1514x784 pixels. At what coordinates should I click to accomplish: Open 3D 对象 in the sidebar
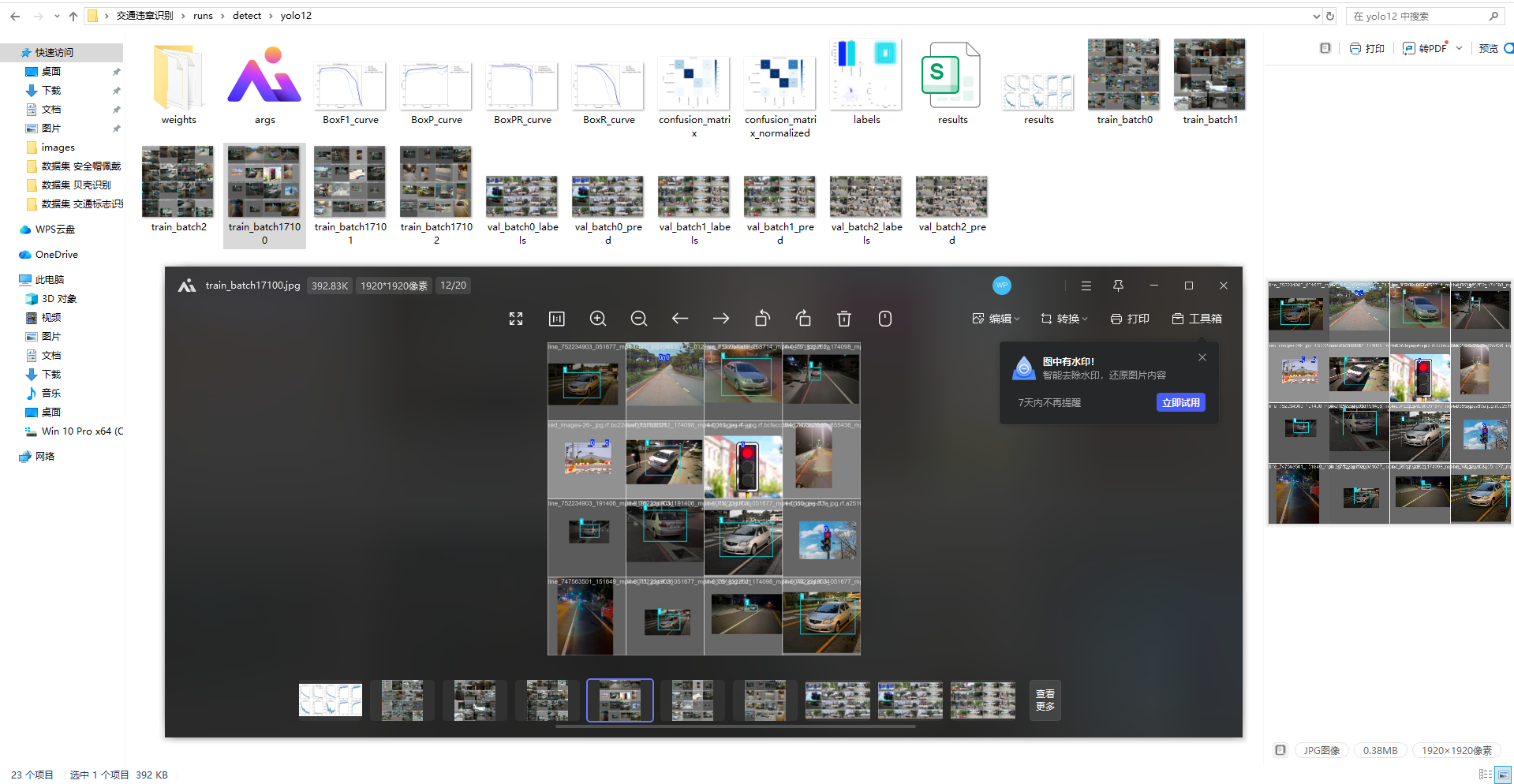click(x=58, y=298)
